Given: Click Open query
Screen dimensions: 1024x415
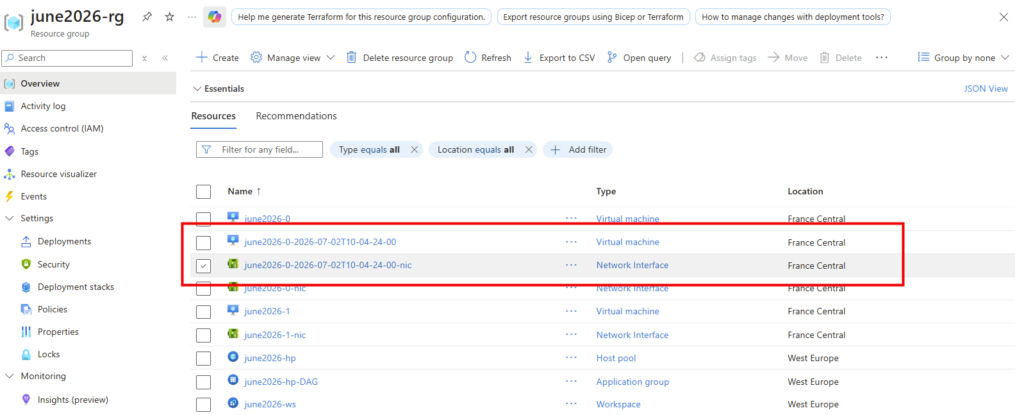Looking at the screenshot, I should 639,58.
